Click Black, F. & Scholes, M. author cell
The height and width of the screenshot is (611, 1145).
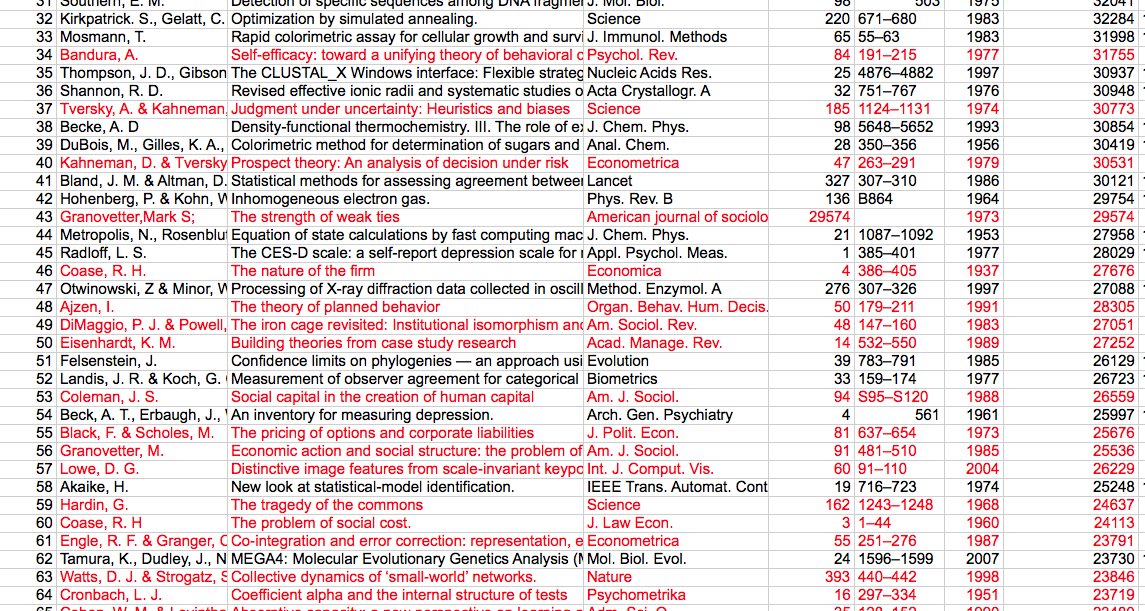tap(142, 433)
